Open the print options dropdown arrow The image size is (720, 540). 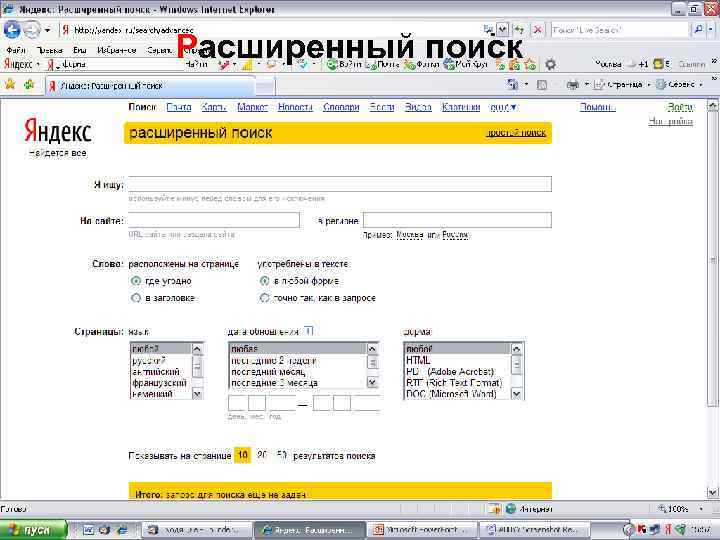click(x=586, y=85)
